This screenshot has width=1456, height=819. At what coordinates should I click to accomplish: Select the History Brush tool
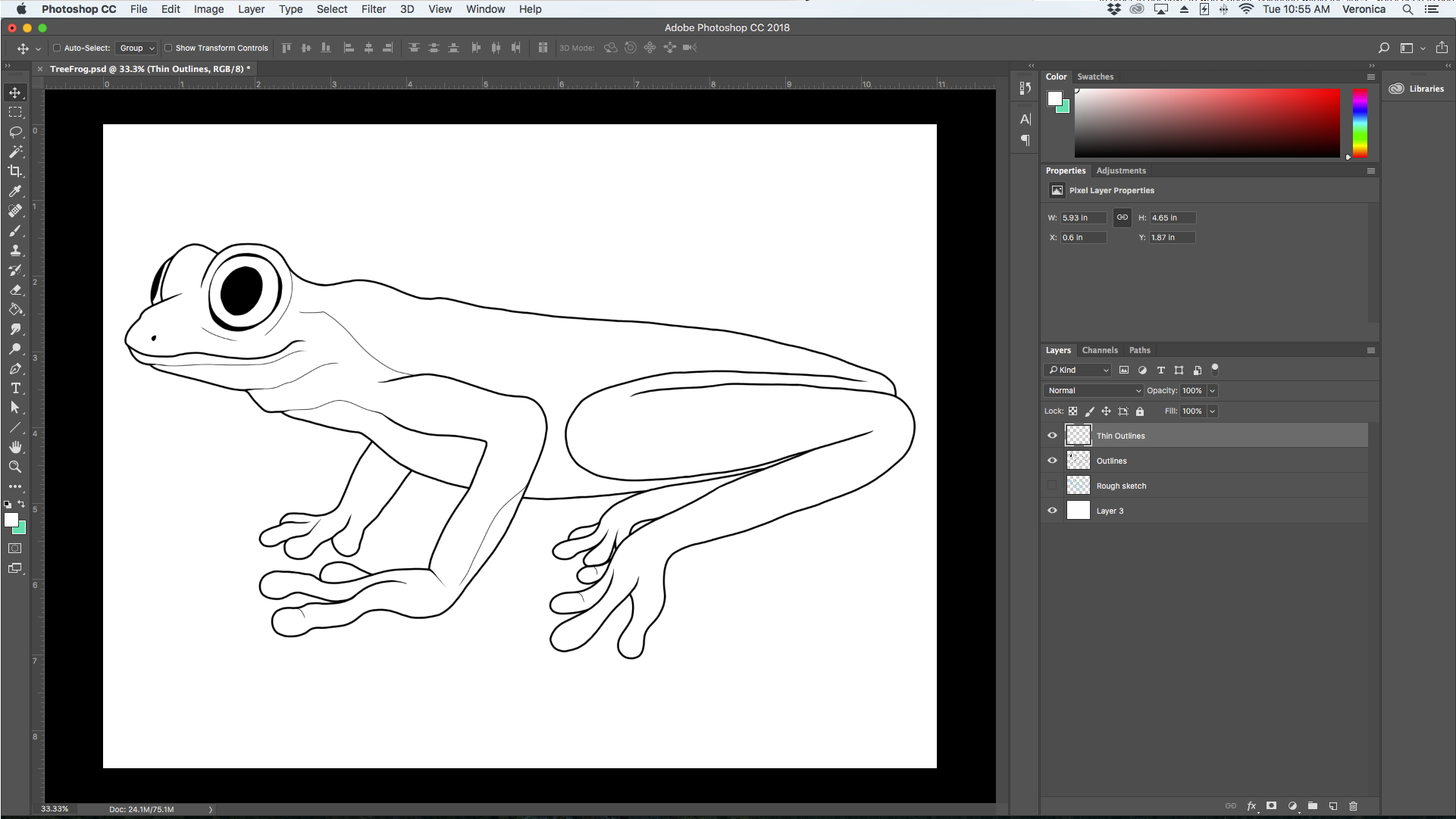point(15,270)
